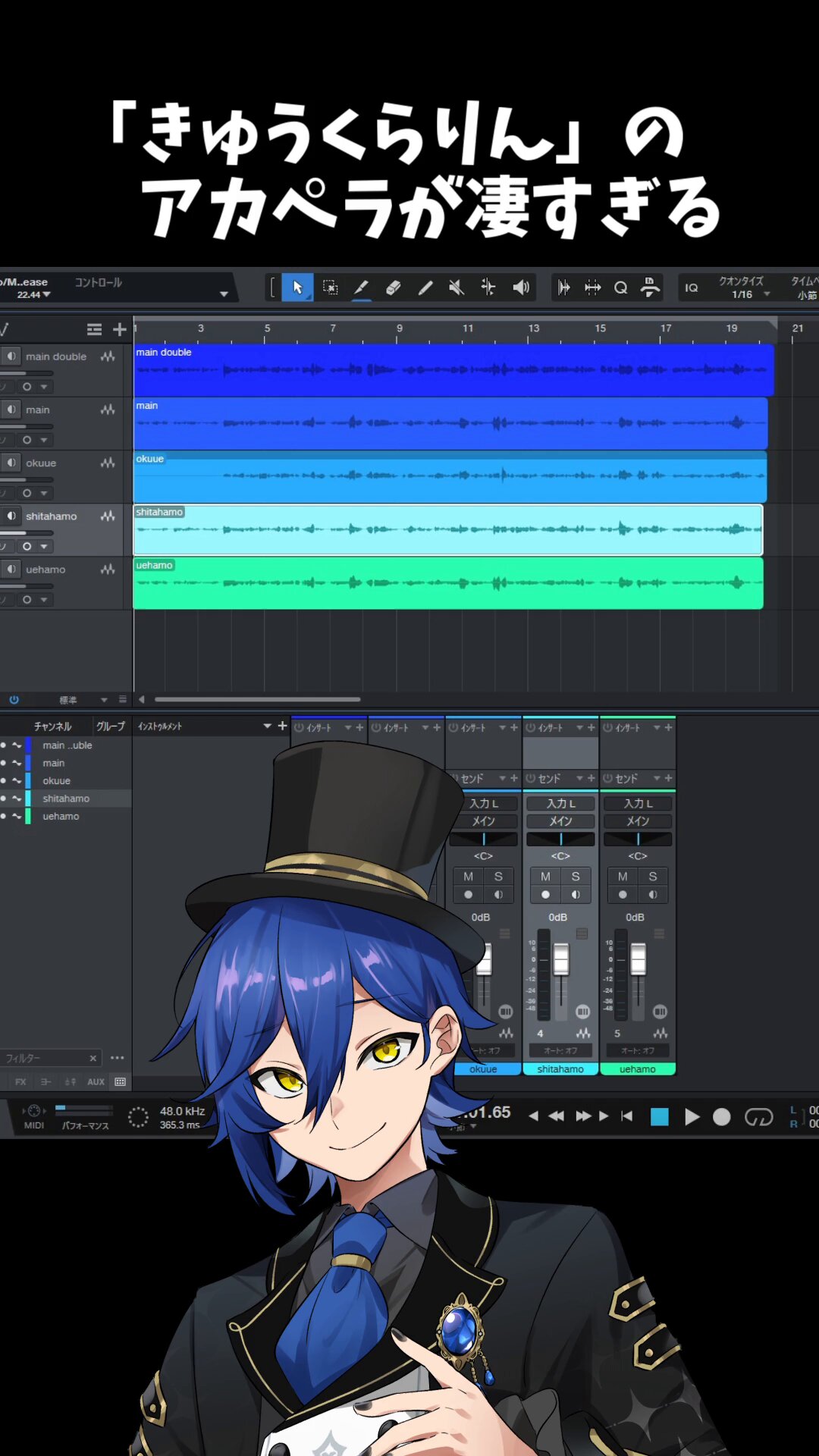Clear the フィルター search field

click(x=93, y=1059)
